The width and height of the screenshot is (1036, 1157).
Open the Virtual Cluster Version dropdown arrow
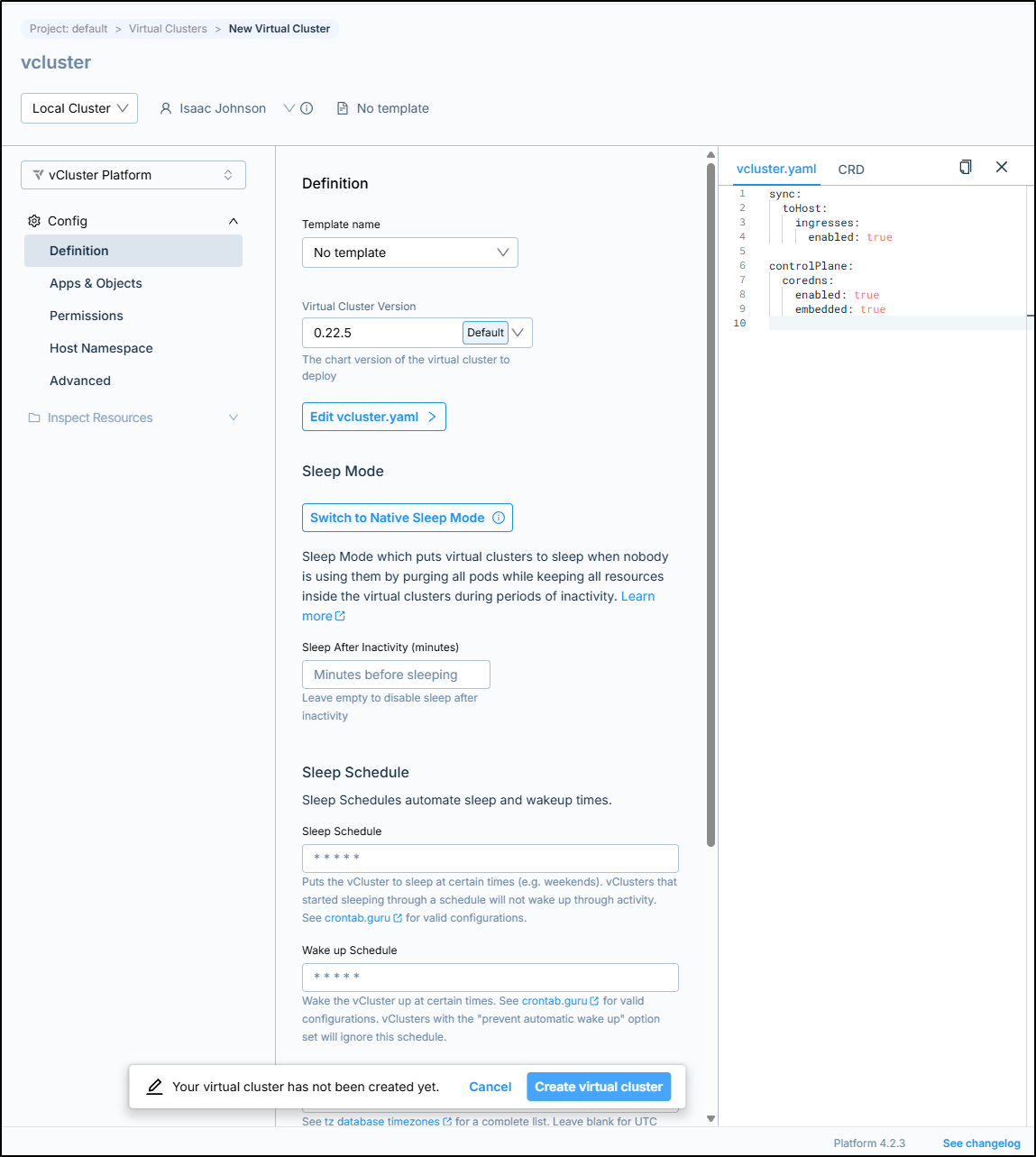click(518, 333)
